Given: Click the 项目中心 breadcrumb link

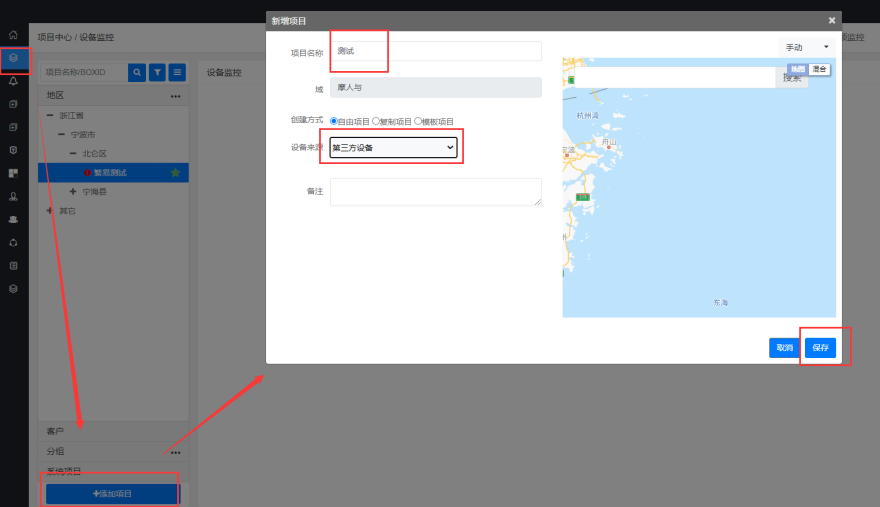Looking at the screenshot, I should tap(54, 37).
